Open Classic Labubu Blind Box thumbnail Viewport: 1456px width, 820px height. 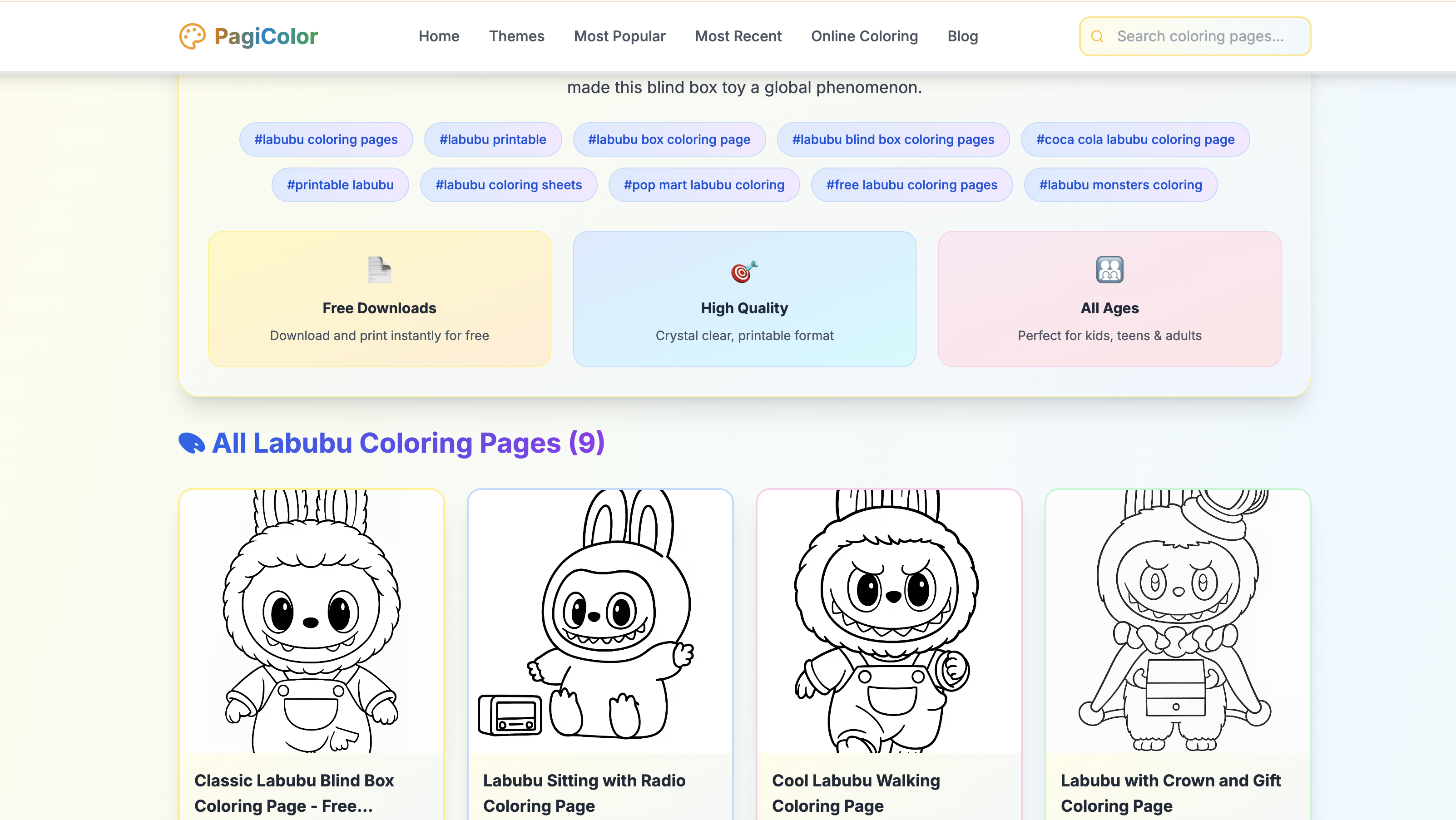pyautogui.click(x=312, y=621)
